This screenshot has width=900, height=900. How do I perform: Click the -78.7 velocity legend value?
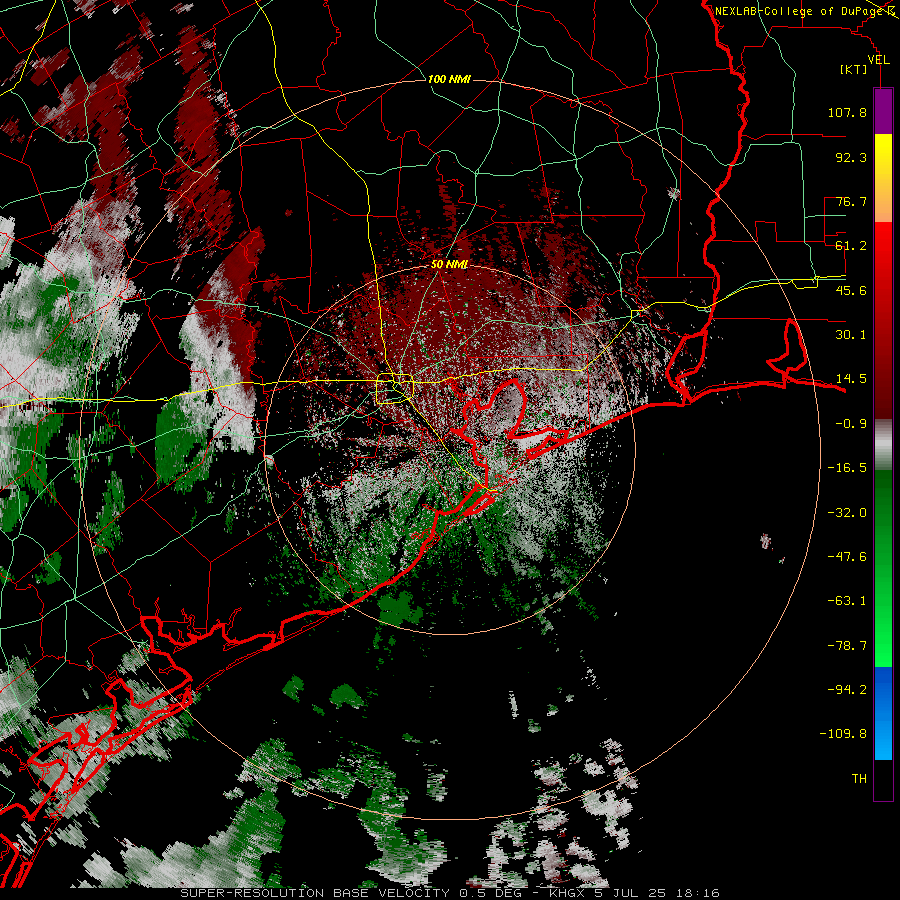[847, 646]
